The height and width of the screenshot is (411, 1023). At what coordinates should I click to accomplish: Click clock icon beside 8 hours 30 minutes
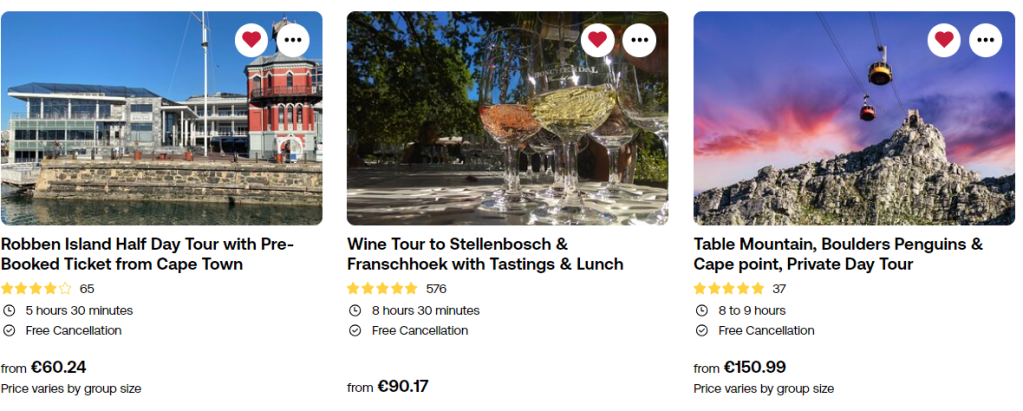pyautogui.click(x=355, y=310)
